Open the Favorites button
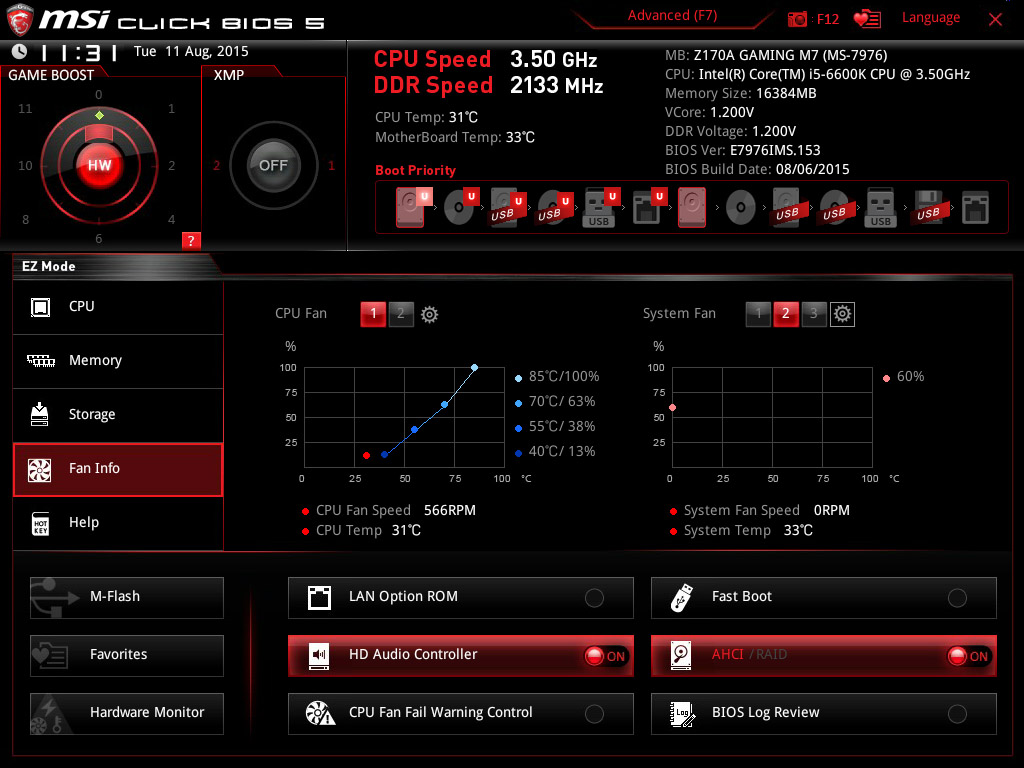Viewport: 1024px width, 768px height. (x=127, y=656)
